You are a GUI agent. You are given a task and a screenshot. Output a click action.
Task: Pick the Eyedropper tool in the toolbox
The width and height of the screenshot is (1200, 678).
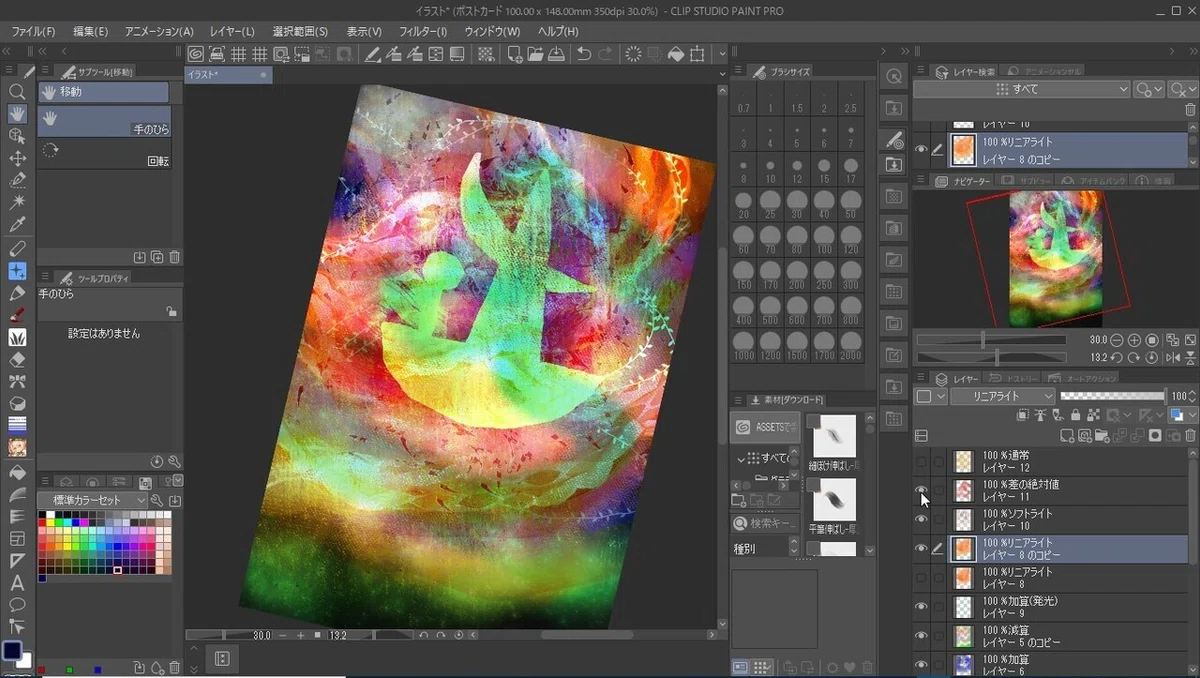[17, 225]
